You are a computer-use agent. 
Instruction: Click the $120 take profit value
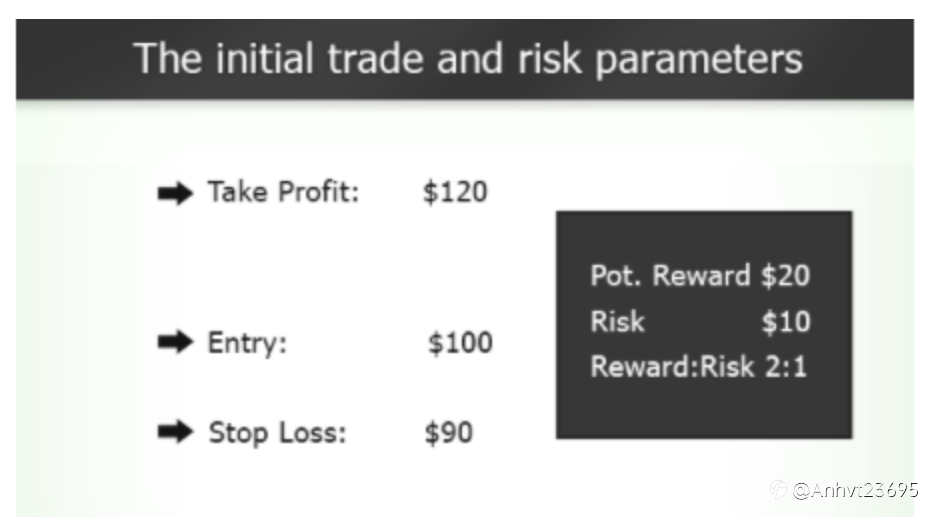pos(455,192)
